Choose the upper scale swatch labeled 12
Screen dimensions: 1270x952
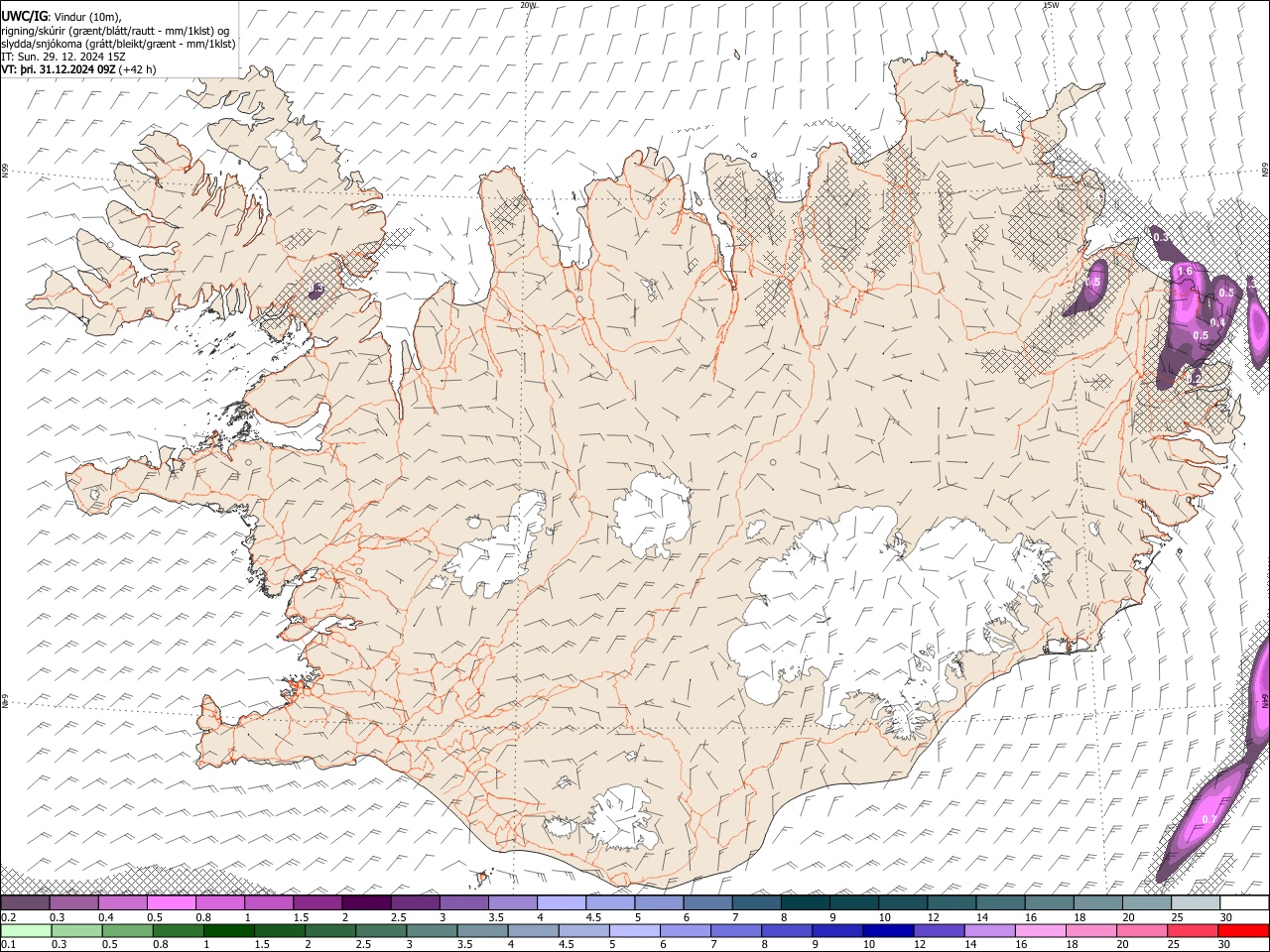click(x=952, y=903)
